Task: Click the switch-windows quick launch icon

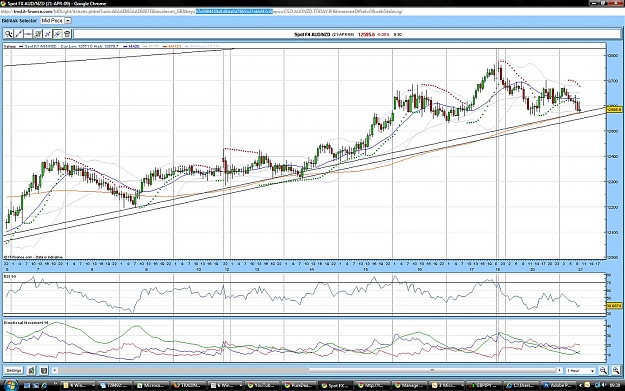Action: point(35,385)
